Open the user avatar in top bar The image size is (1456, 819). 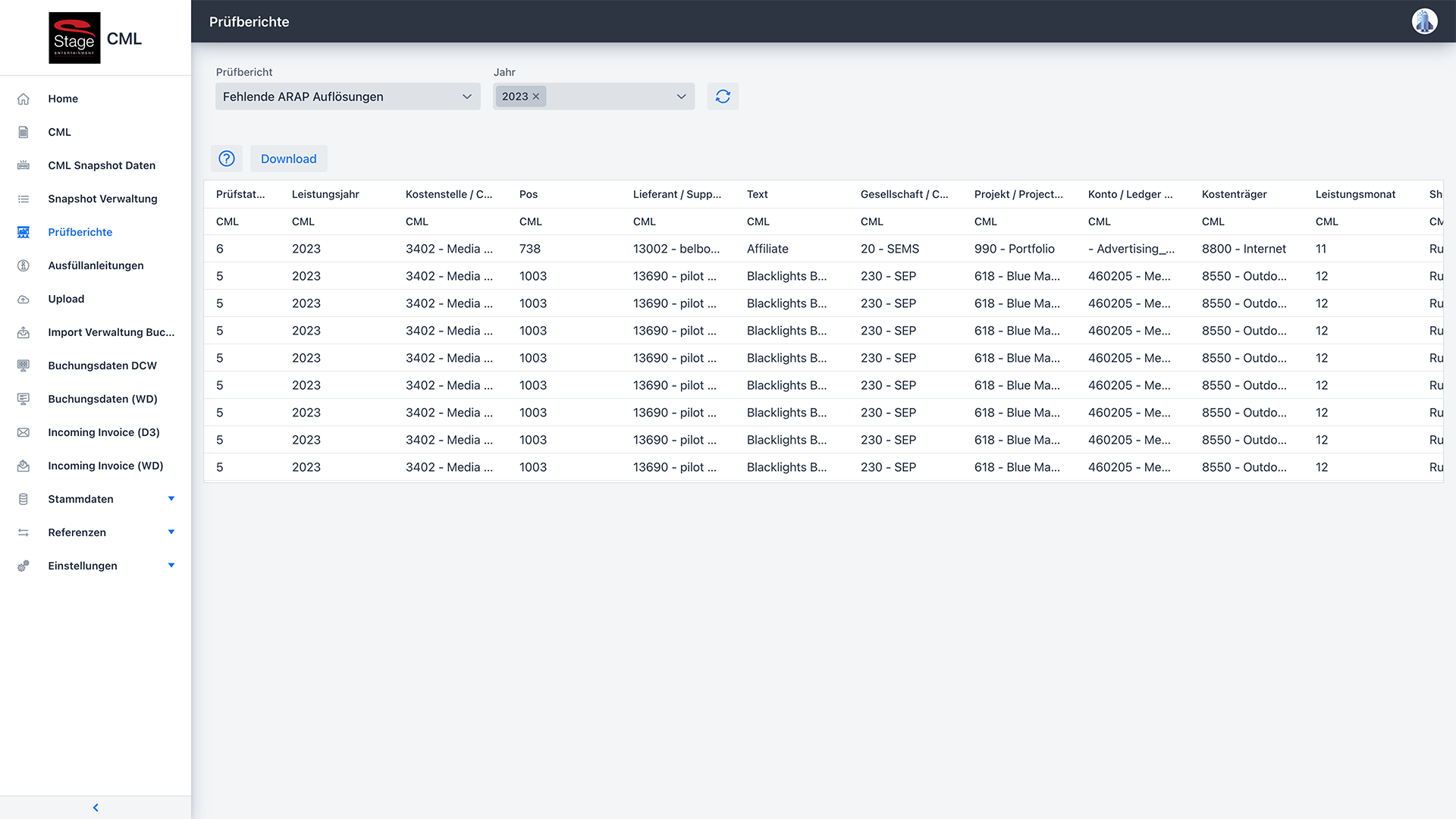(1424, 21)
